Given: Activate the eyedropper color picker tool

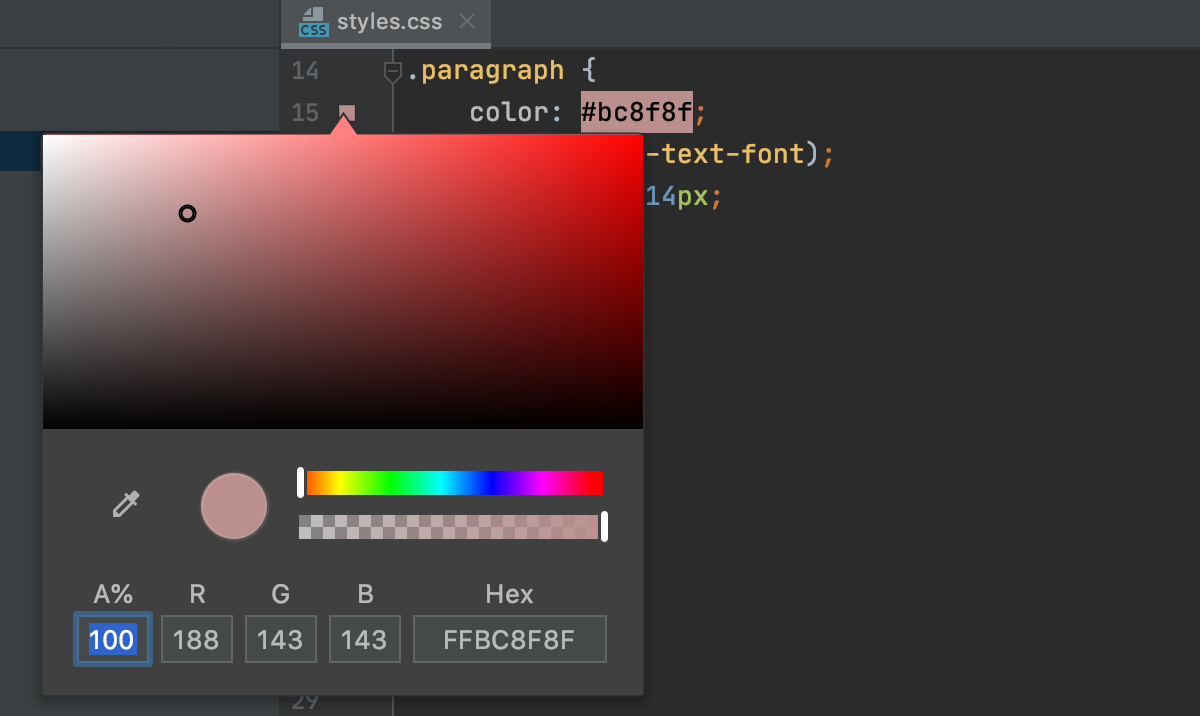Looking at the screenshot, I should tap(124, 505).
